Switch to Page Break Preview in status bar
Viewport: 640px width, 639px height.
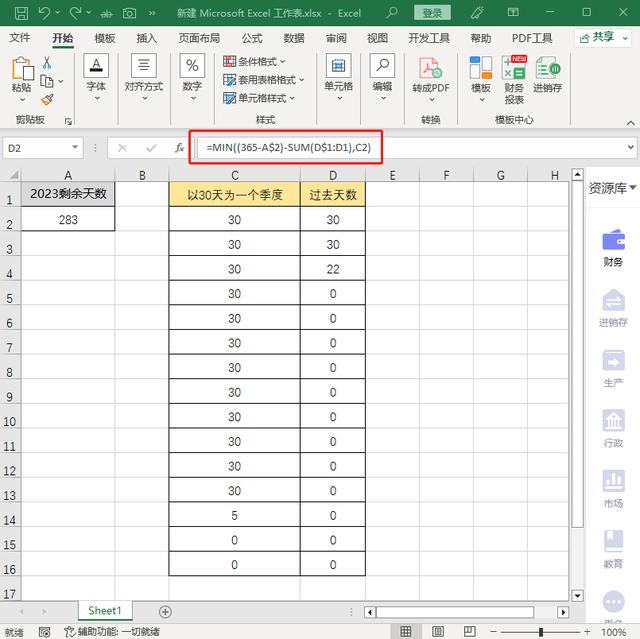coord(469,632)
